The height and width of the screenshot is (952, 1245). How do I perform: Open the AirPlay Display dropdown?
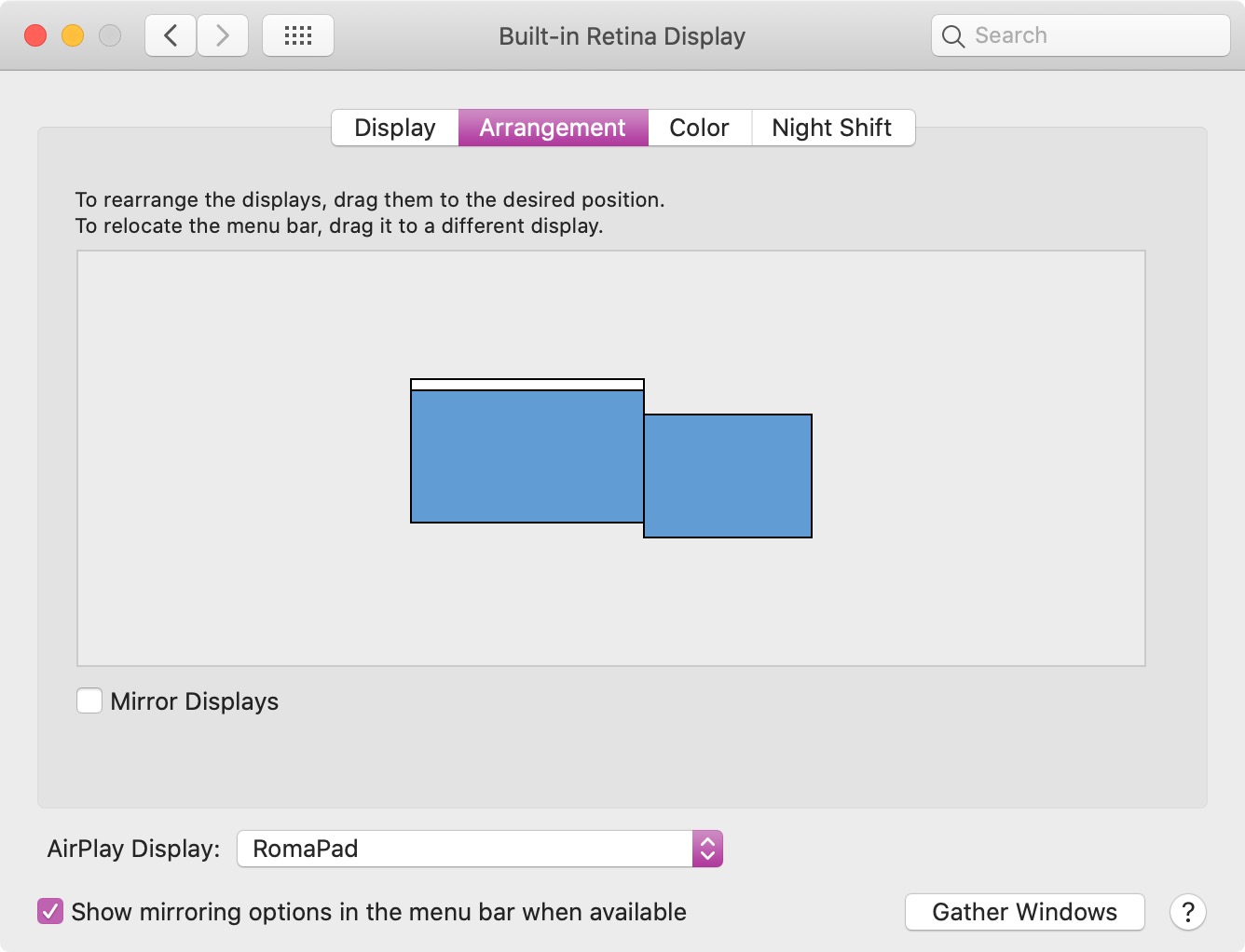[x=466, y=849]
